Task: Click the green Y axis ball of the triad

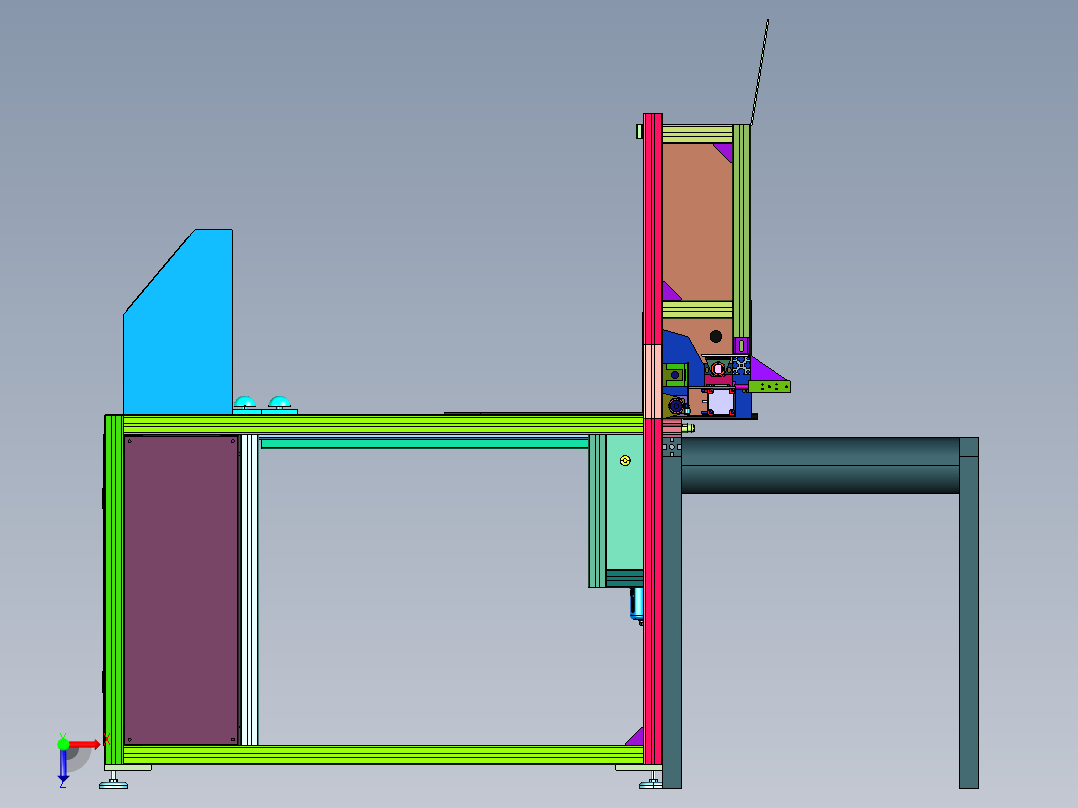Action: click(63, 743)
